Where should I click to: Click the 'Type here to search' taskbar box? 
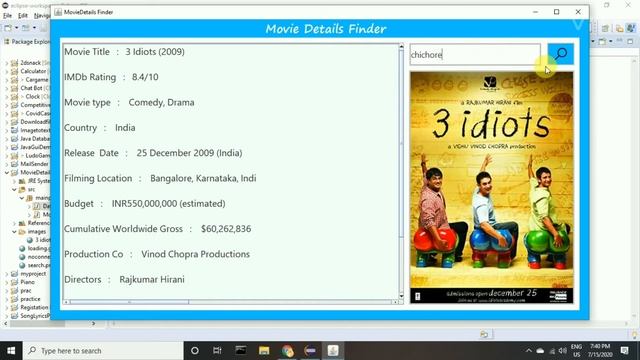pyautogui.click(x=103, y=351)
